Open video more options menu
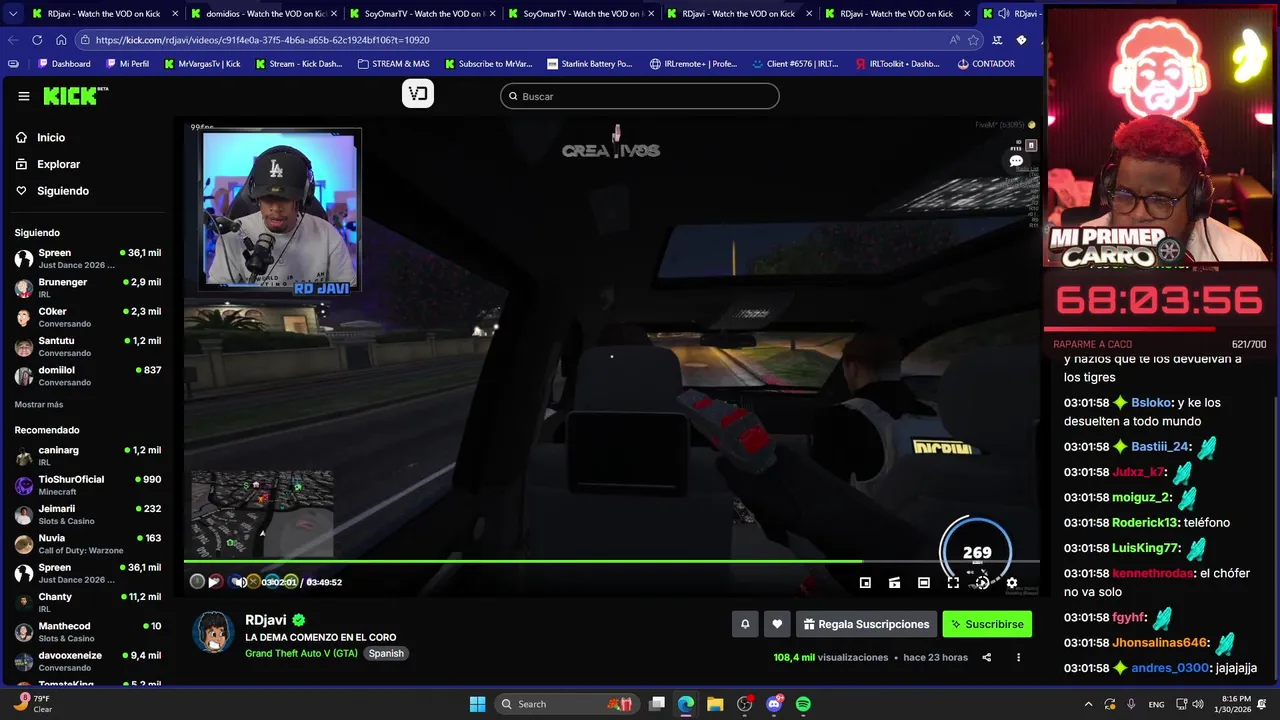 point(1018,657)
